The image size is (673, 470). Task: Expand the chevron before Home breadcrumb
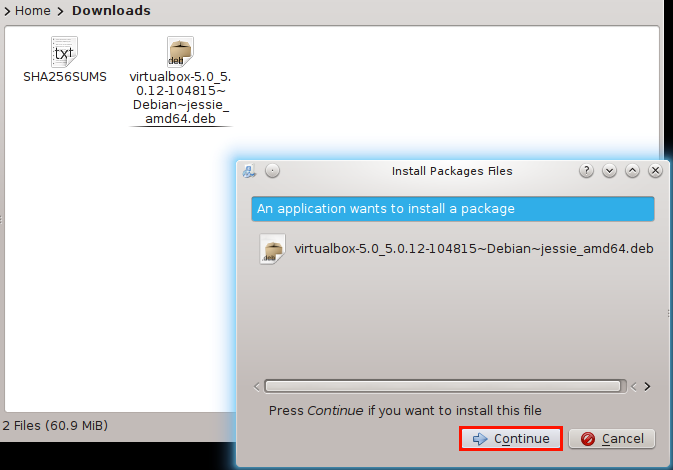click(7, 11)
